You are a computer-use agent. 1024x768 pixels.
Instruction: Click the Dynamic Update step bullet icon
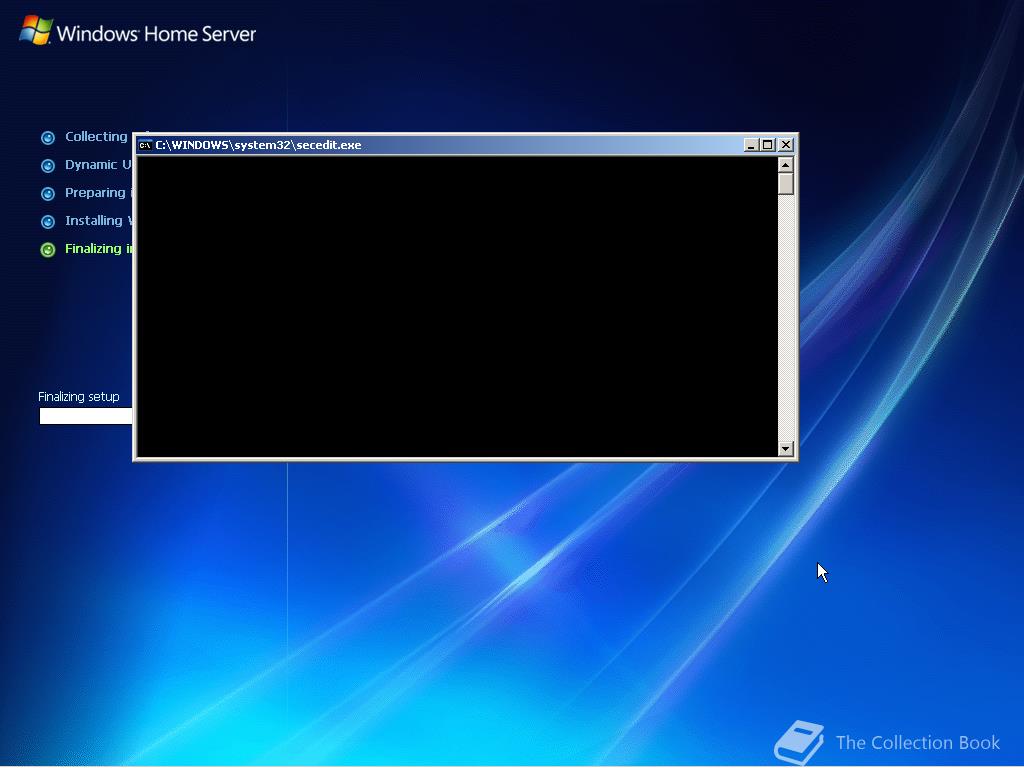[48, 166]
